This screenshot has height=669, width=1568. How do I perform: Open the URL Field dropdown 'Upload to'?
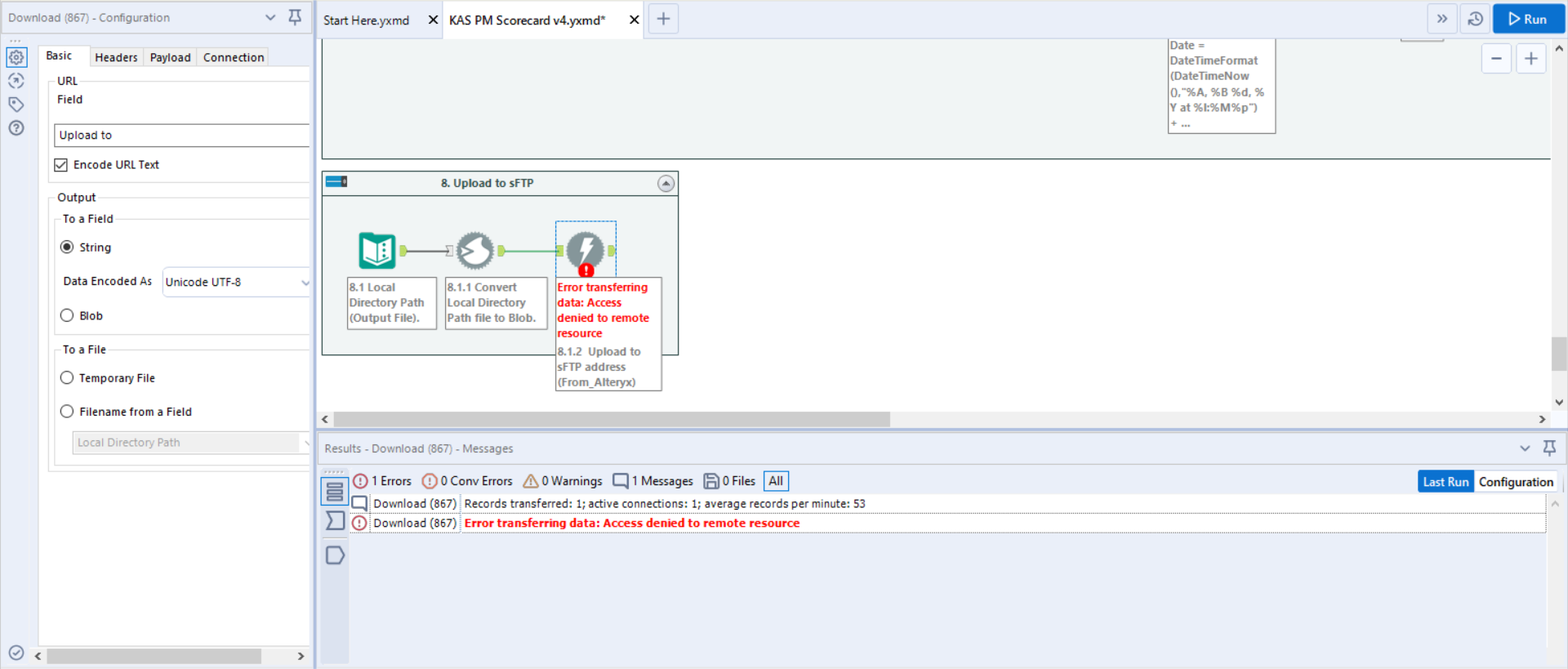pos(181,136)
